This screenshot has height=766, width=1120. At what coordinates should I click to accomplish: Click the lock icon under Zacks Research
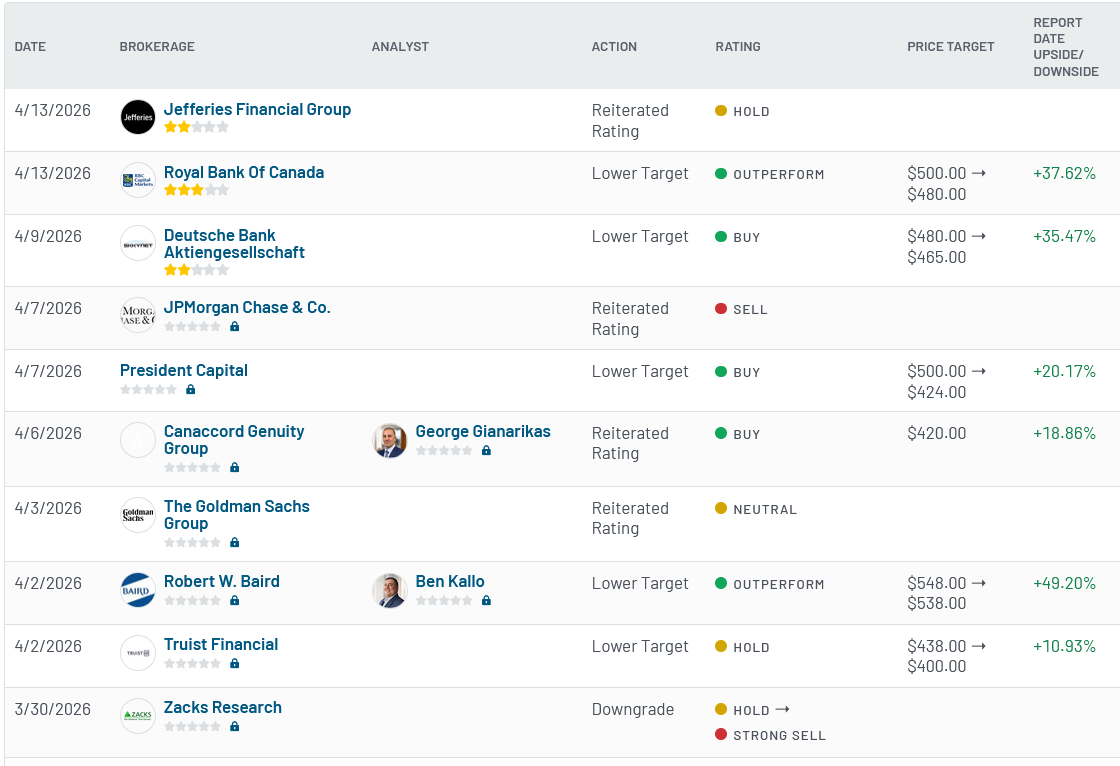[x=234, y=727]
